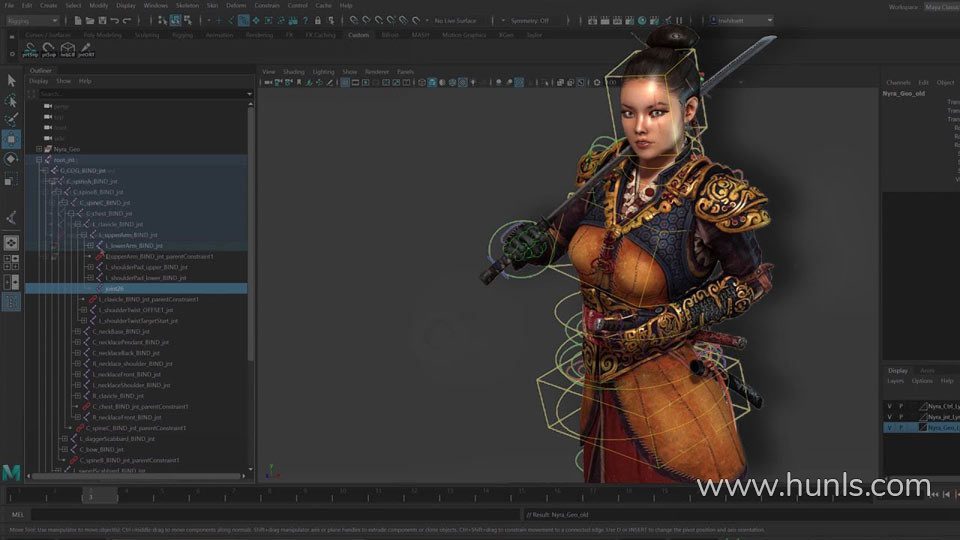This screenshot has height=540, width=960.
Task: Click into the MEL command line input
Action: (275, 515)
